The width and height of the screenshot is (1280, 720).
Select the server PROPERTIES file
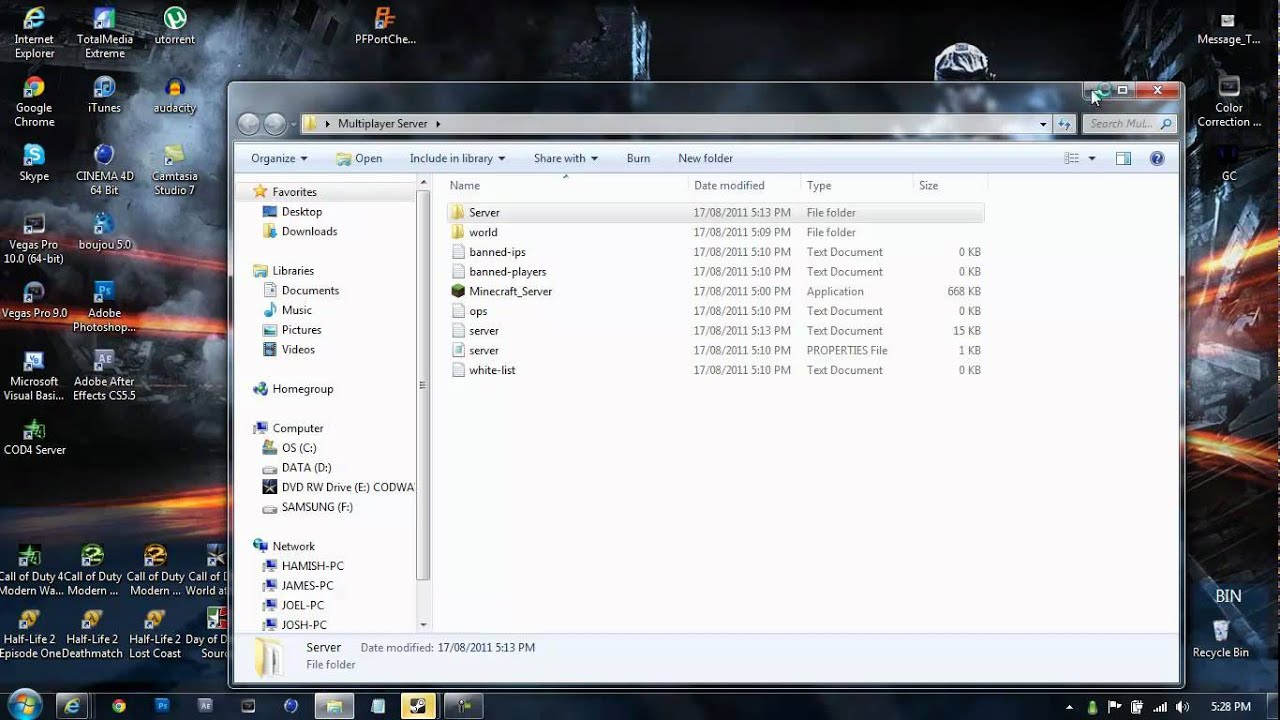click(x=715, y=350)
